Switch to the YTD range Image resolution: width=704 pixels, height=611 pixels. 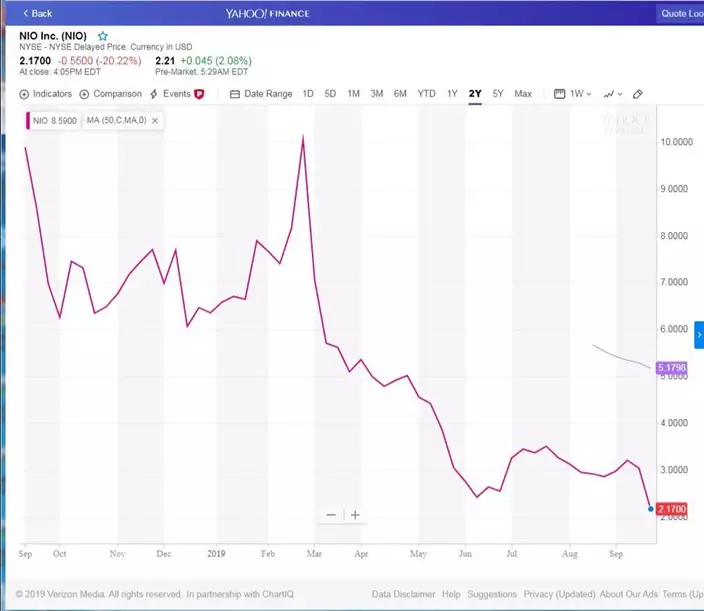coord(426,93)
